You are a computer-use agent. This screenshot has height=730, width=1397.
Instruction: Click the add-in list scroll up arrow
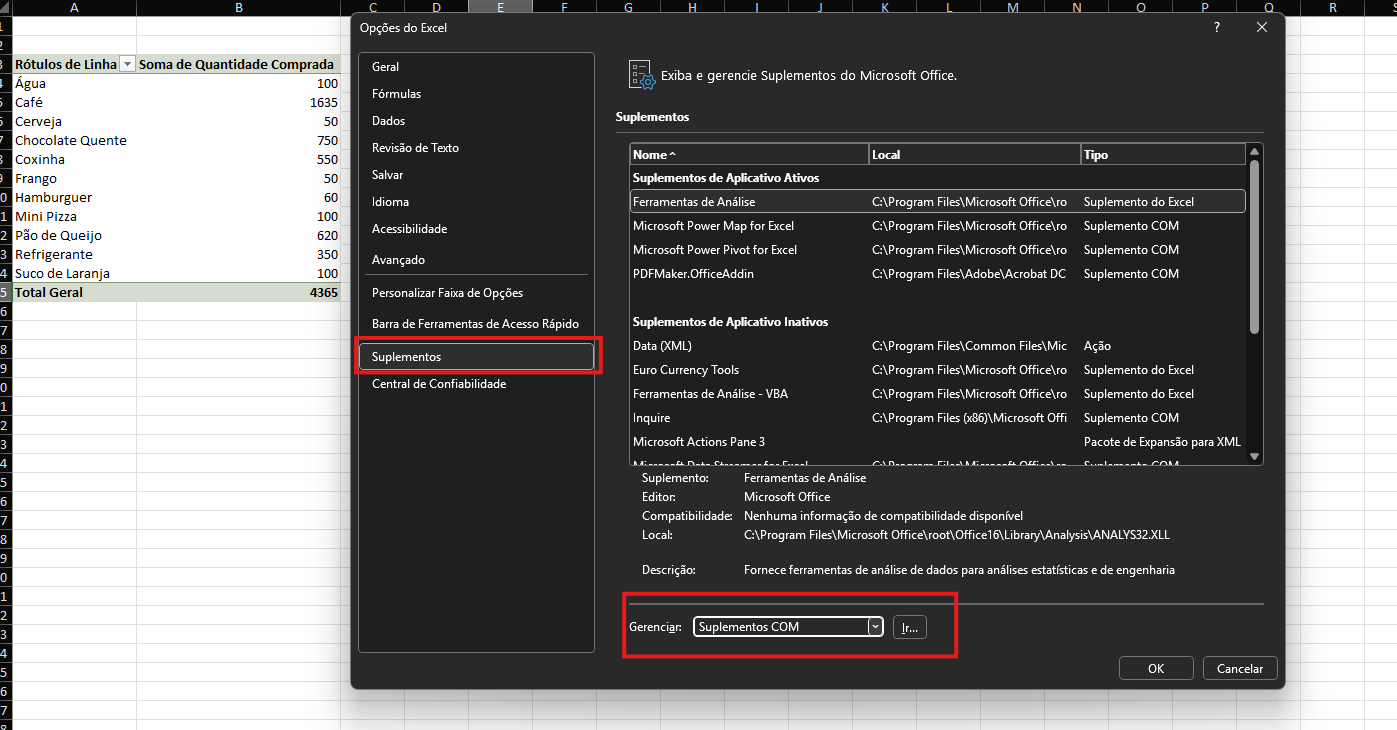(x=1255, y=152)
